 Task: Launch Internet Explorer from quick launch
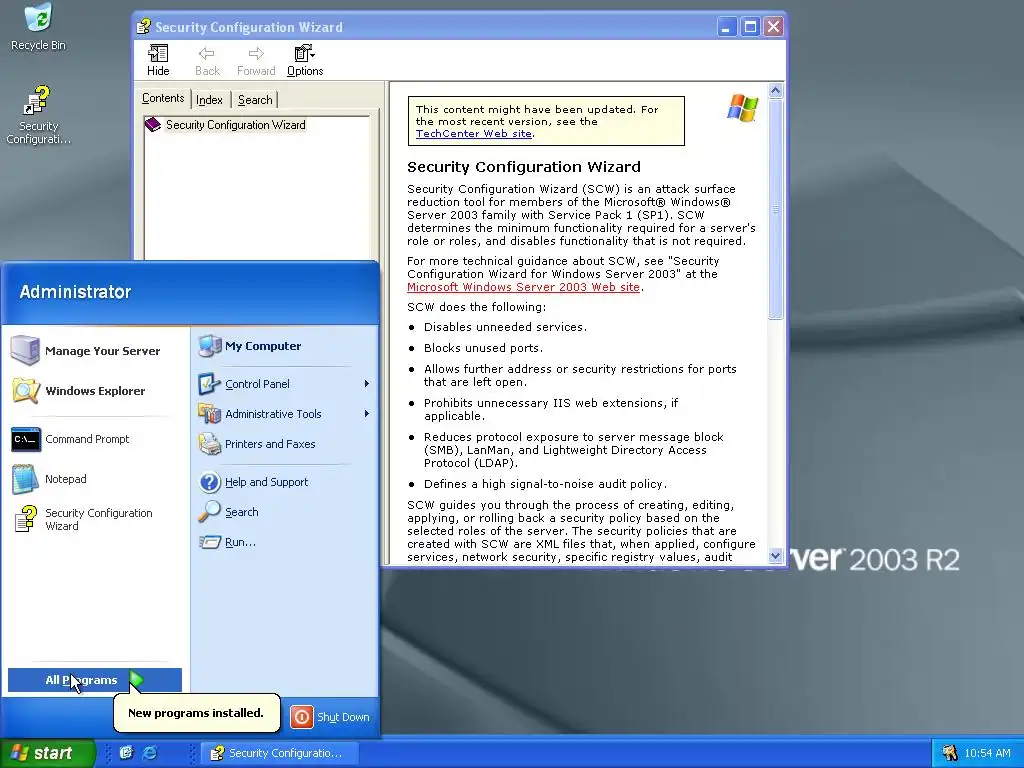tap(150, 753)
